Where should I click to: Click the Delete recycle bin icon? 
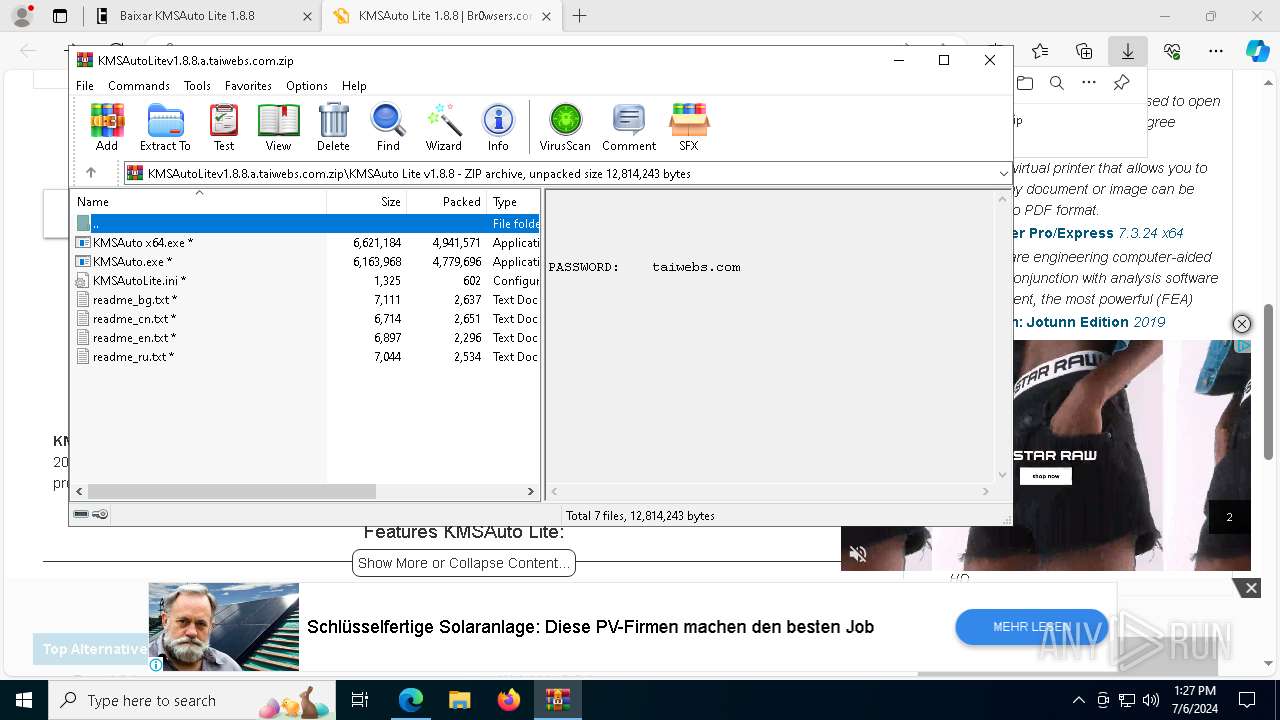[x=333, y=127]
